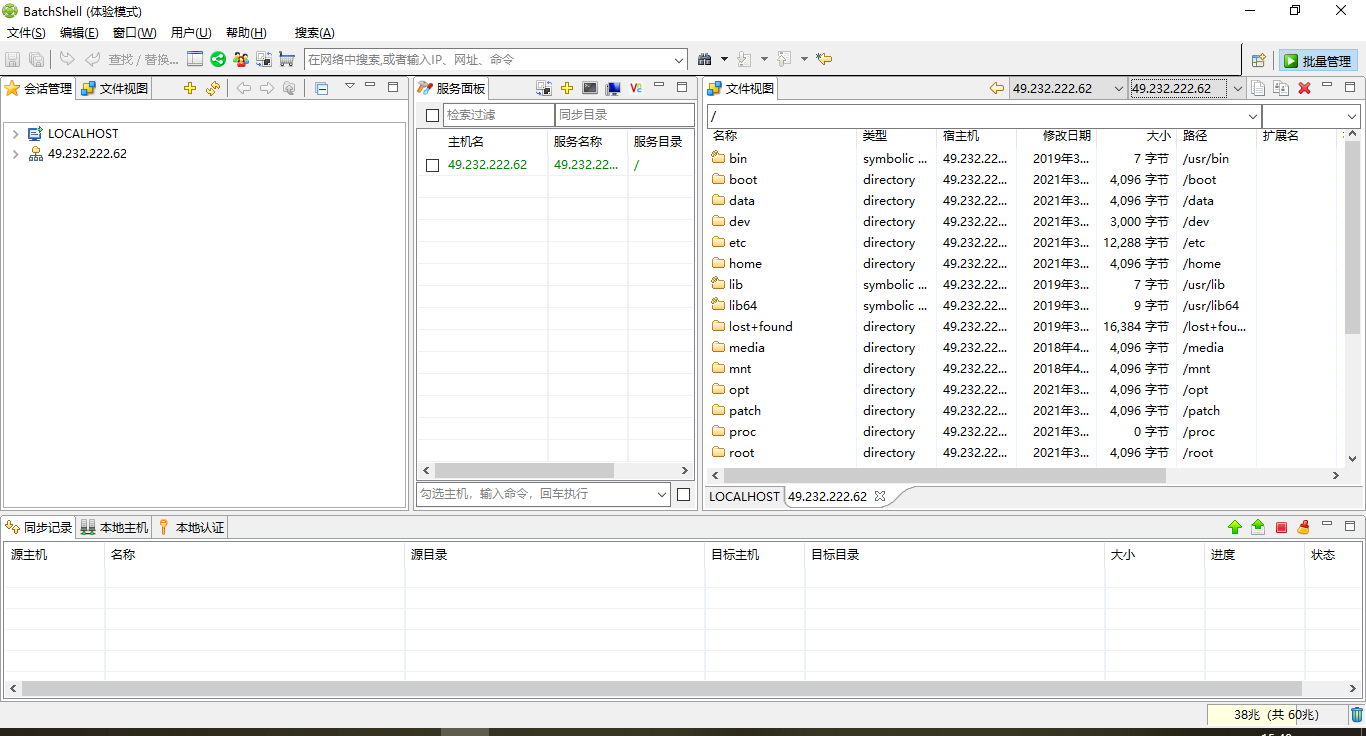Click the binoculars search icon
This screenshot has height=736, width=1366.
705,60
